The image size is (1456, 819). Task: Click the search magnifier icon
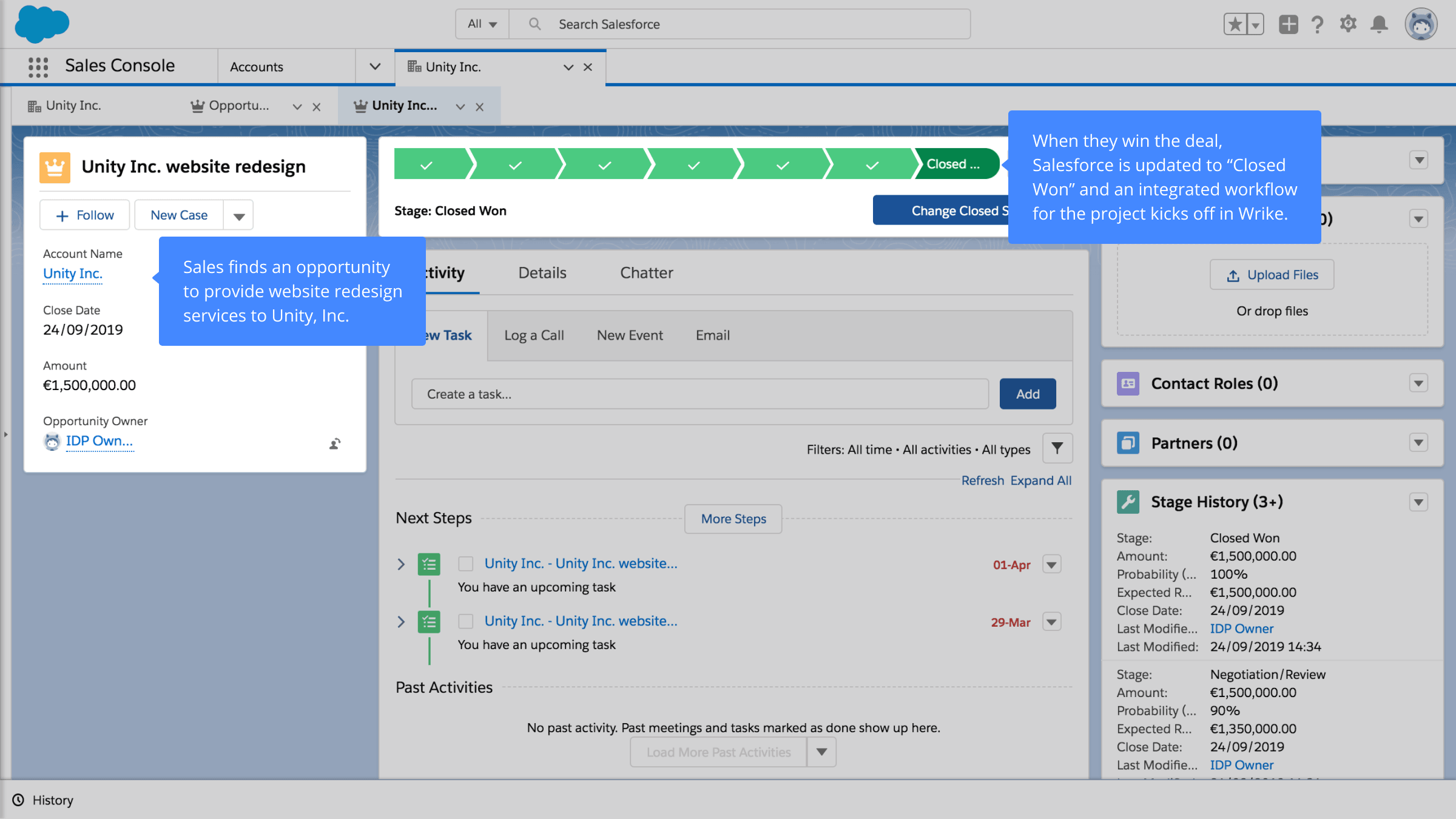[534, 24]
